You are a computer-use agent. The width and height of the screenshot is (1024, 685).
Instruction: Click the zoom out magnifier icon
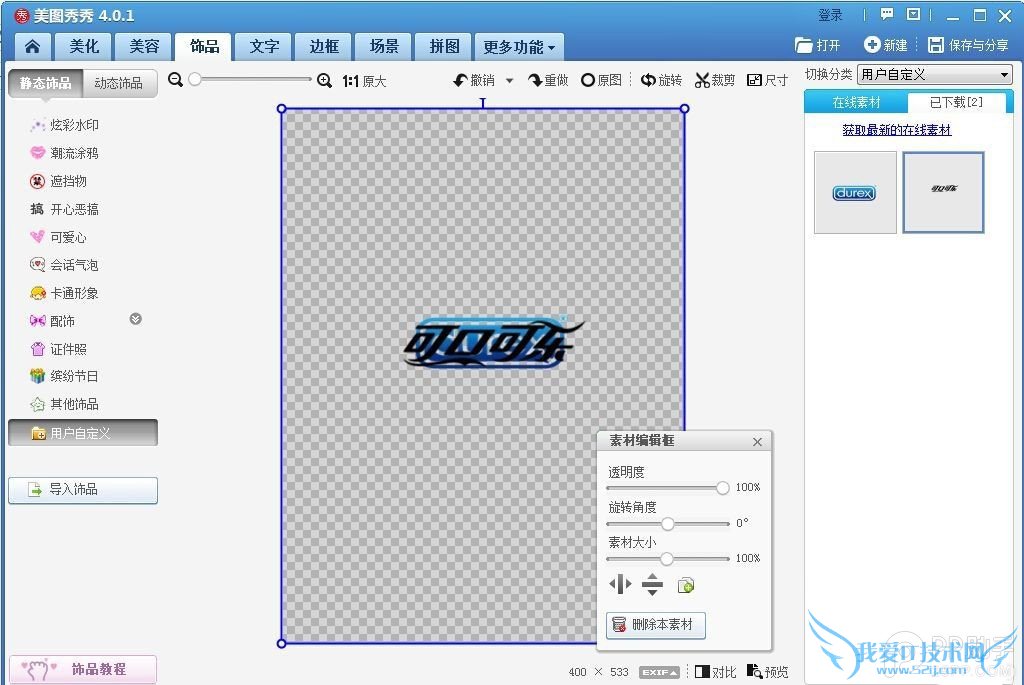click(x=175, y=80)
